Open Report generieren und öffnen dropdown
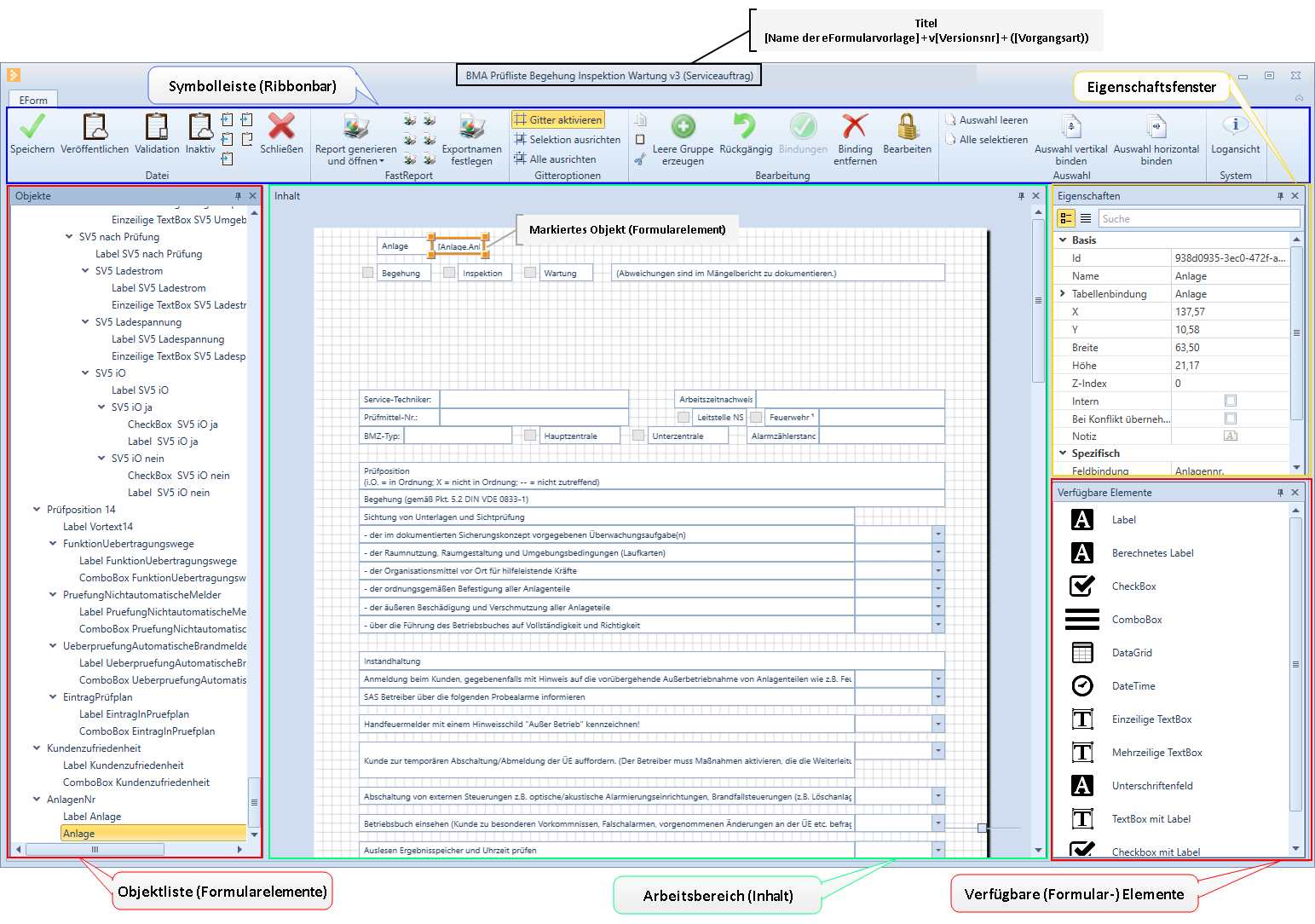 click(x=355, y=155)
